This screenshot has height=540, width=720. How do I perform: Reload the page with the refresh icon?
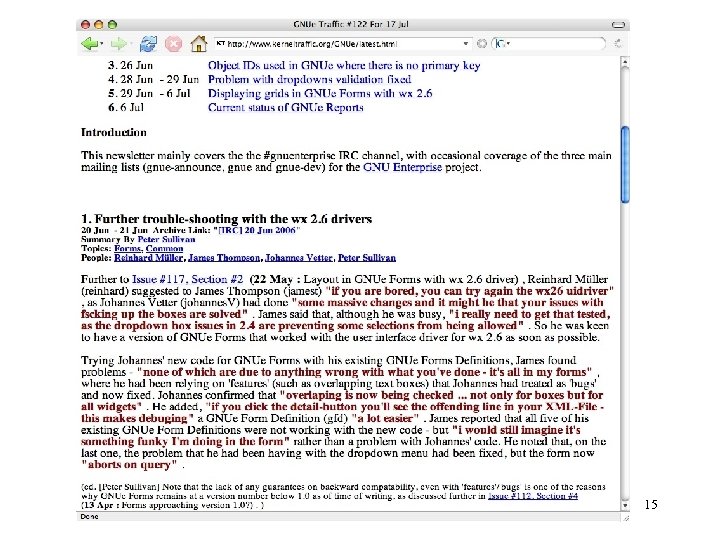[148, 44]
